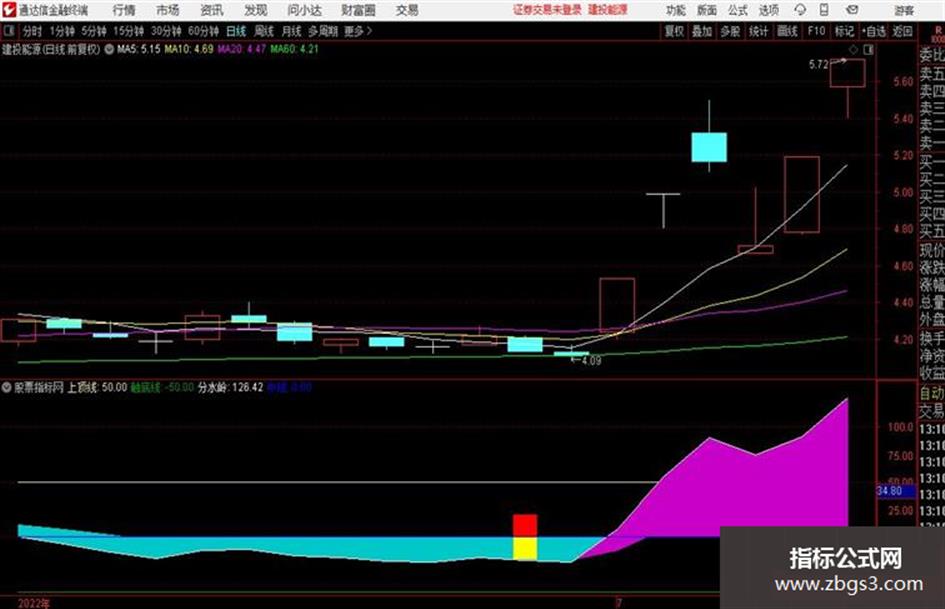The height and width of the screenshot is (609, 945).
Task: Open the 问小达 menu
Action: [304, 10]
